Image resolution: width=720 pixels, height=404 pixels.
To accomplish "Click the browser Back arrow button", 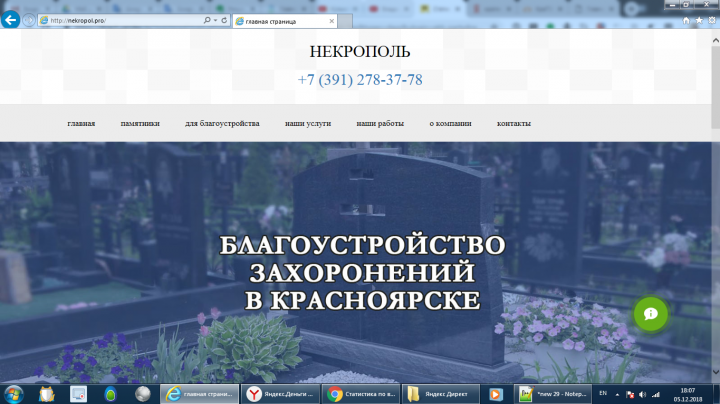I will [x=10, y=20].
